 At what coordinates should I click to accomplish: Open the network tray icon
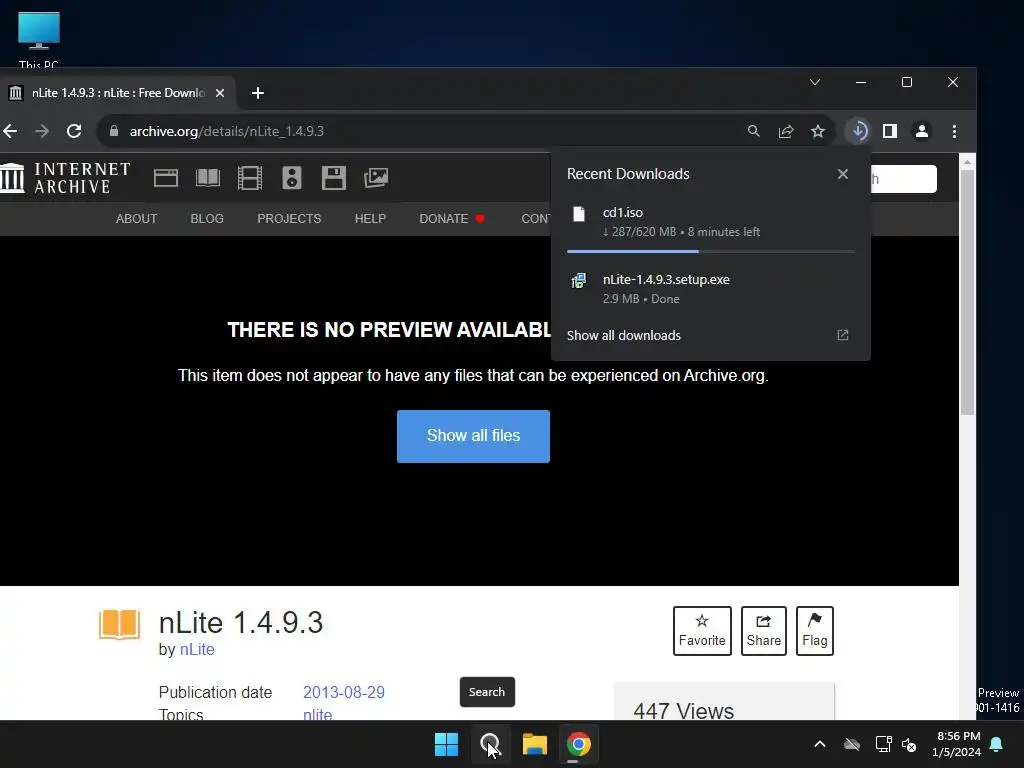pos(883,744)
